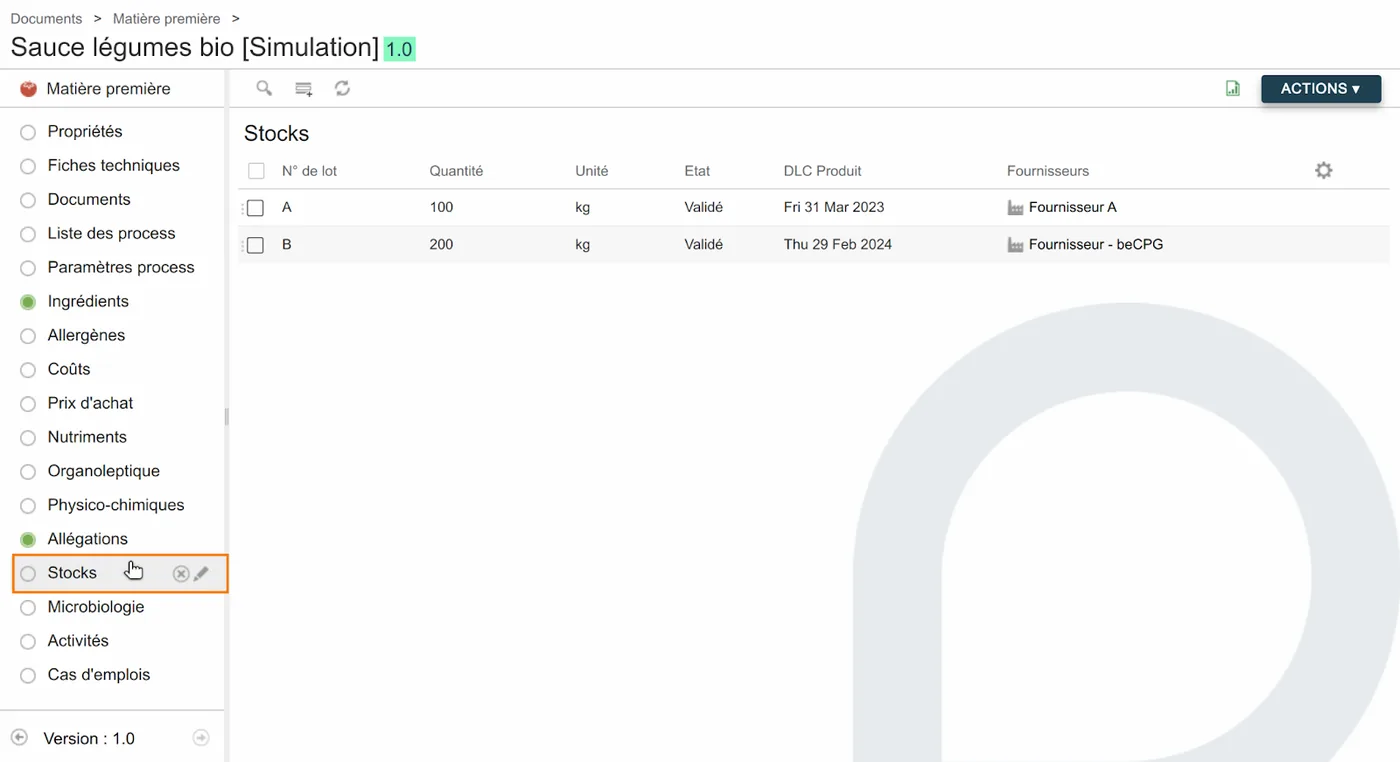This screenshot has width=1400, height=762.
Task: Tick the select-all checkbox in the table header
Action: 256,171
